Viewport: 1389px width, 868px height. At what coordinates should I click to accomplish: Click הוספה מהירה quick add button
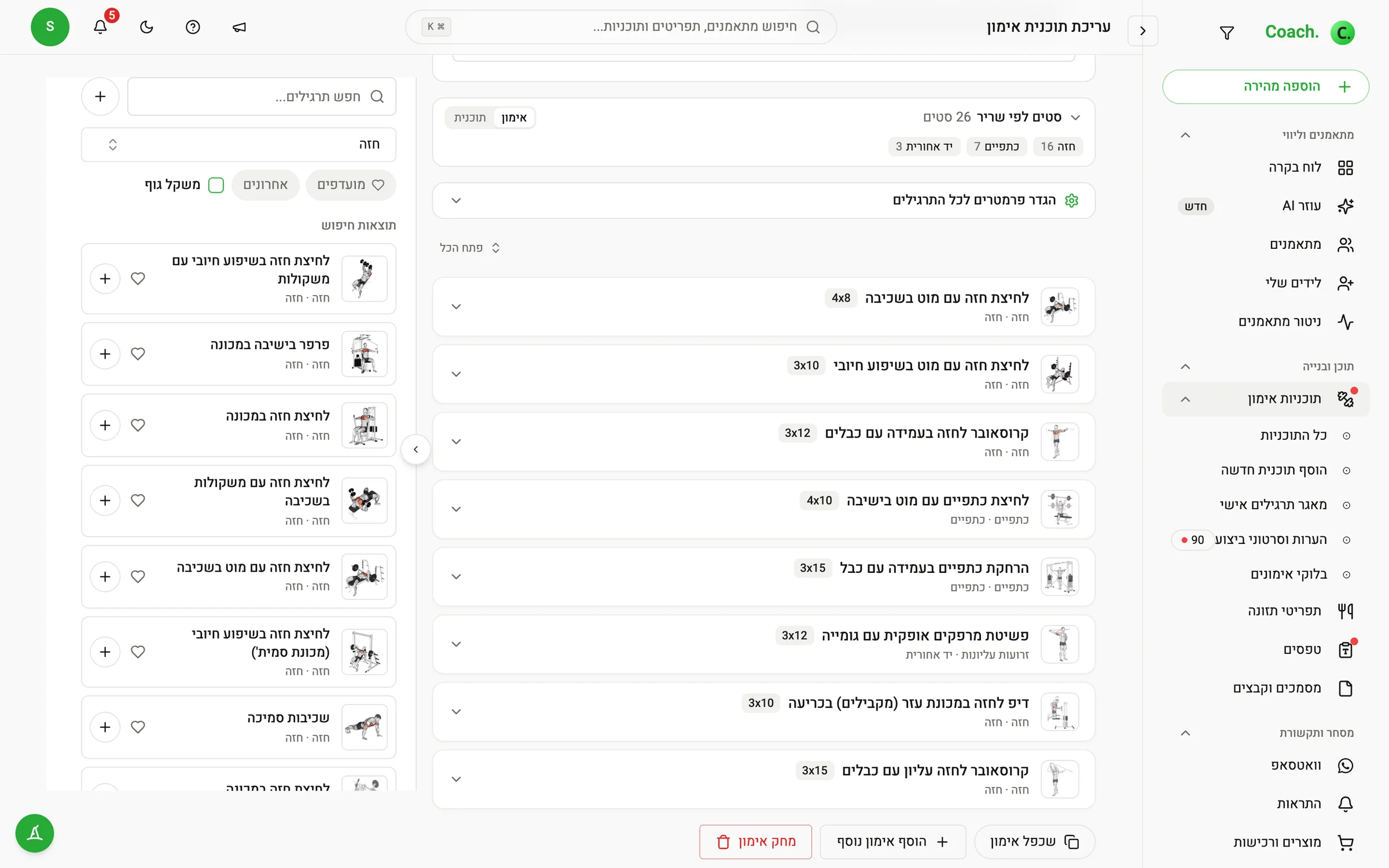coord(1266,87)
